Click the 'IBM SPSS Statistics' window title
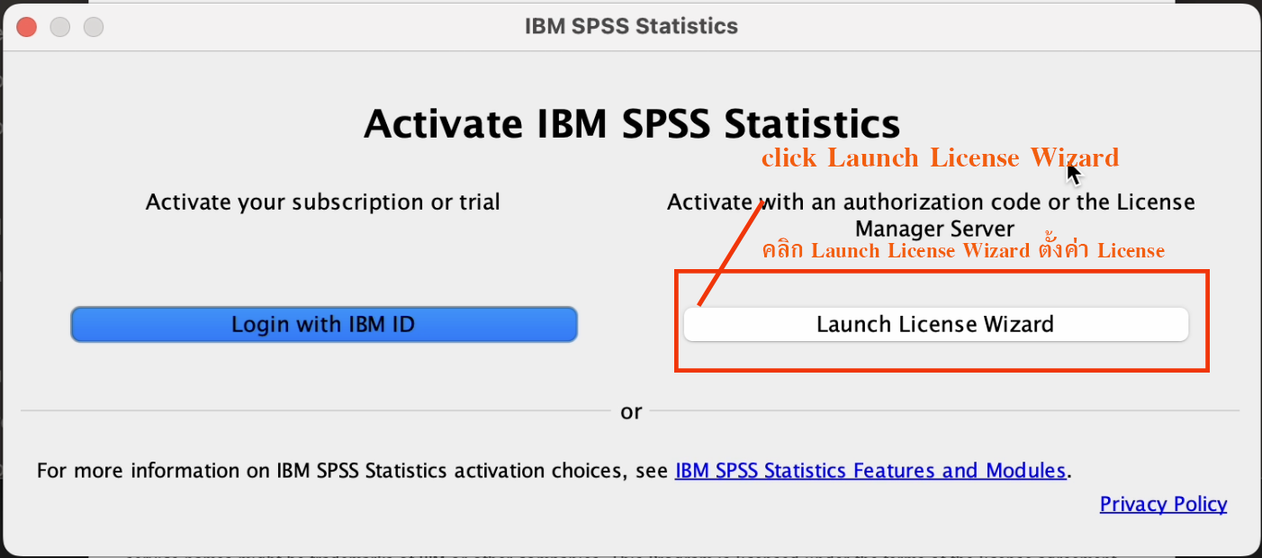Screen dimensions: 1262x558 tap(631, 26)
